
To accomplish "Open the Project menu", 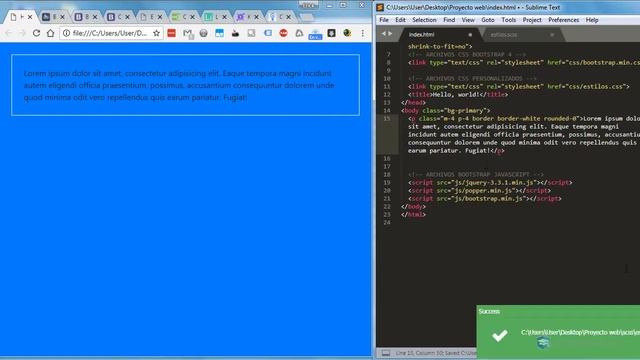I will pyautogui.click(x=532, y=20).
